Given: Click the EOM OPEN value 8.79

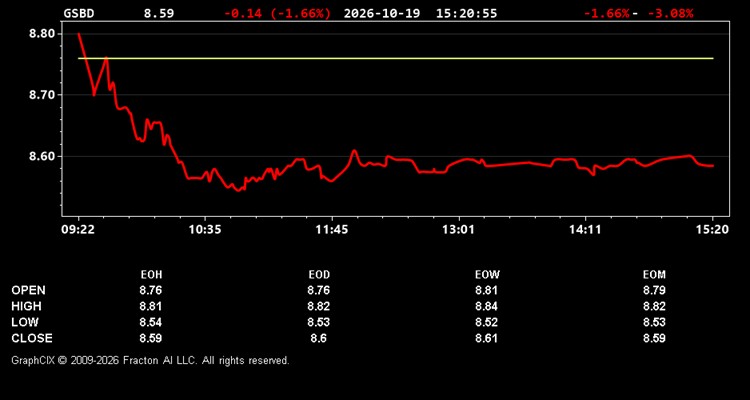Looking at the screenshot, I should click(x=654, y=290).
